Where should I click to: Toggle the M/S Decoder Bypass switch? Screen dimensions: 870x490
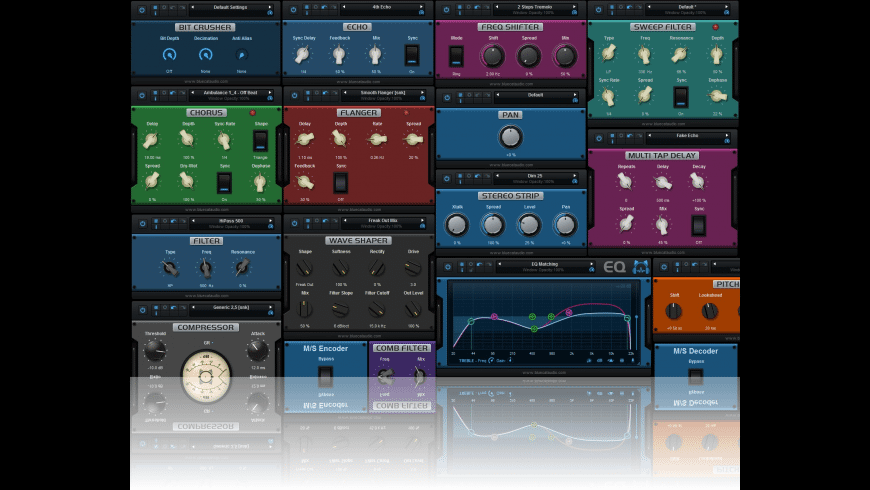[696, 377]
